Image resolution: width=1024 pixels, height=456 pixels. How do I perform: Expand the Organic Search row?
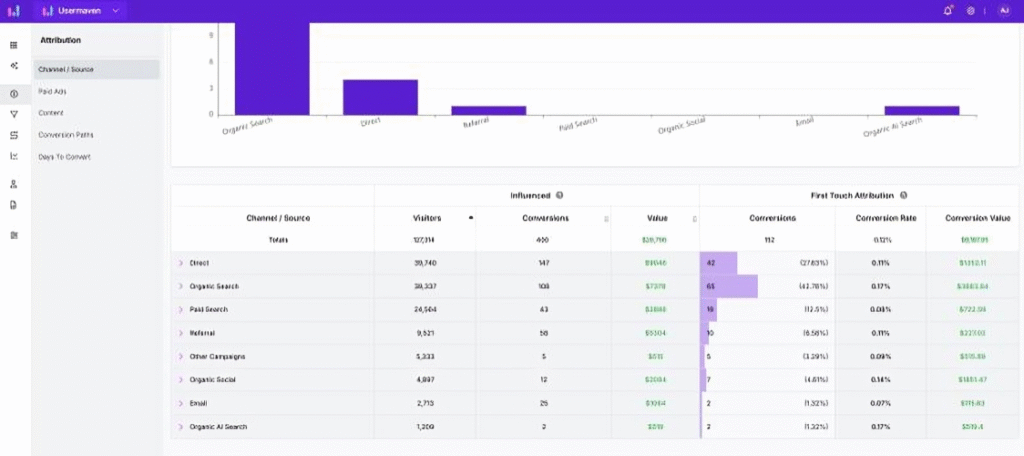181,286
